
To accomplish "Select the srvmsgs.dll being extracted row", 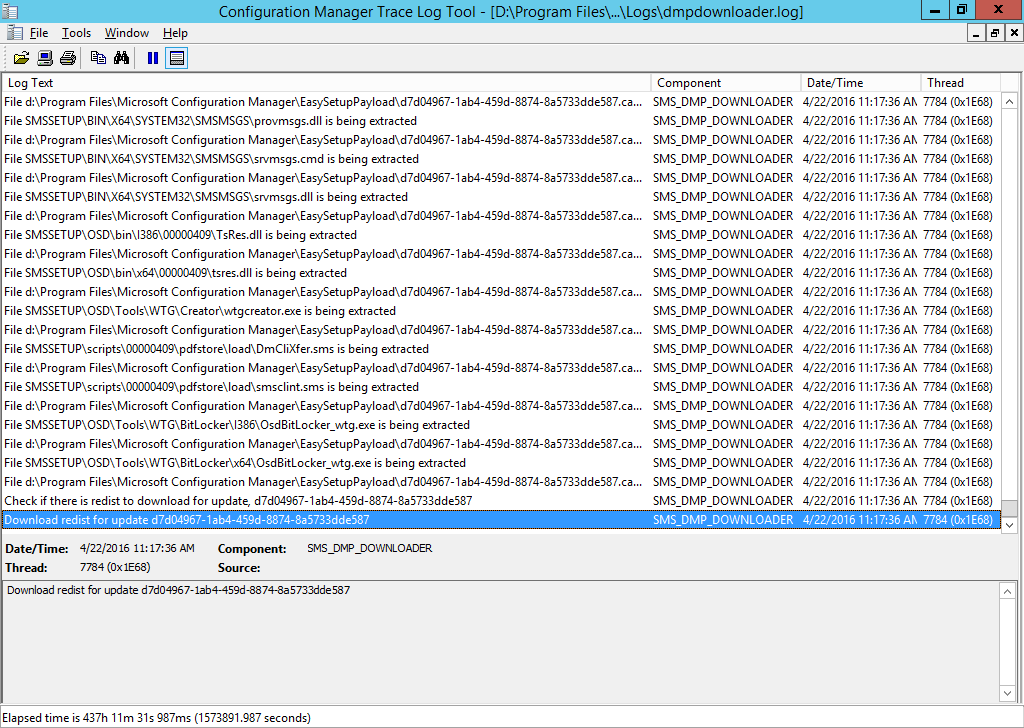I will [x=502, y=197].
